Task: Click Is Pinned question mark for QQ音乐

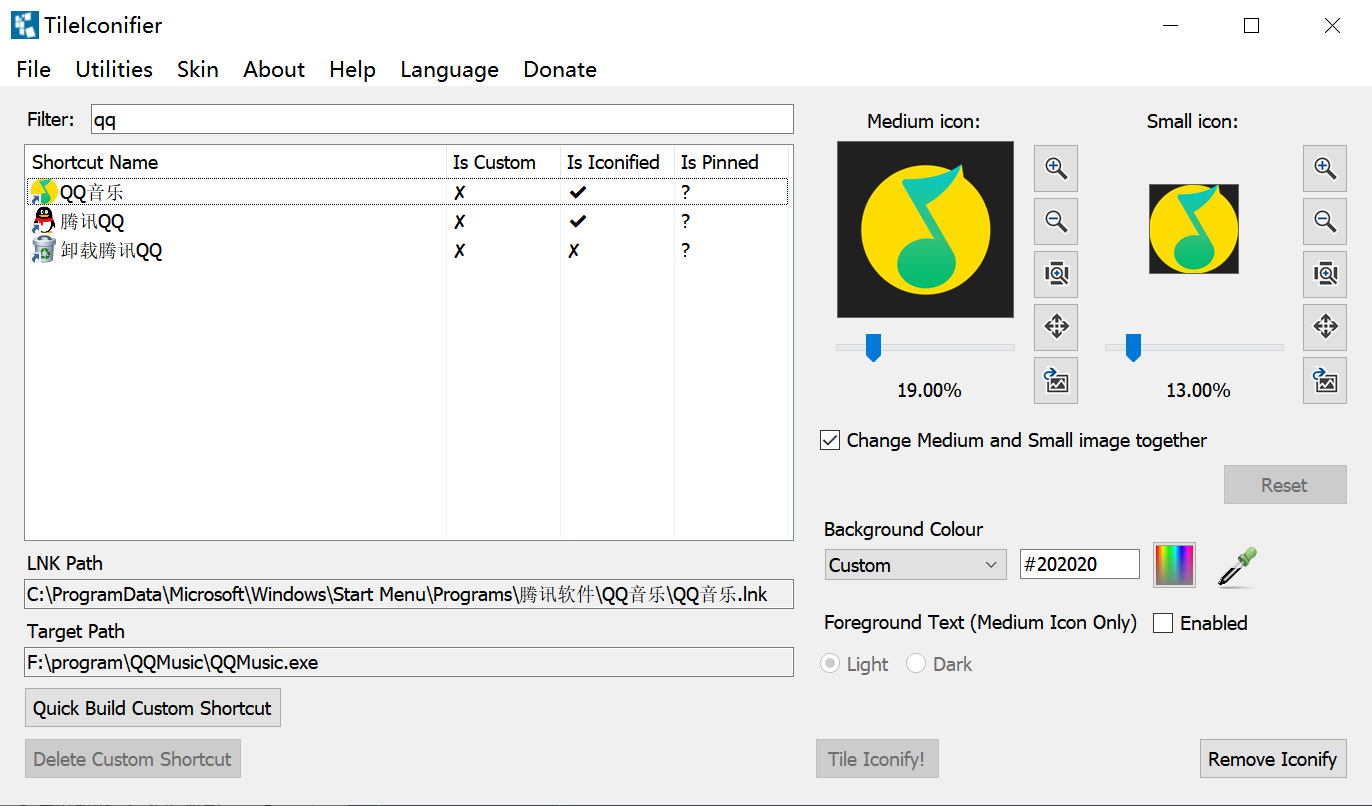Action: (x=686, y=192)
